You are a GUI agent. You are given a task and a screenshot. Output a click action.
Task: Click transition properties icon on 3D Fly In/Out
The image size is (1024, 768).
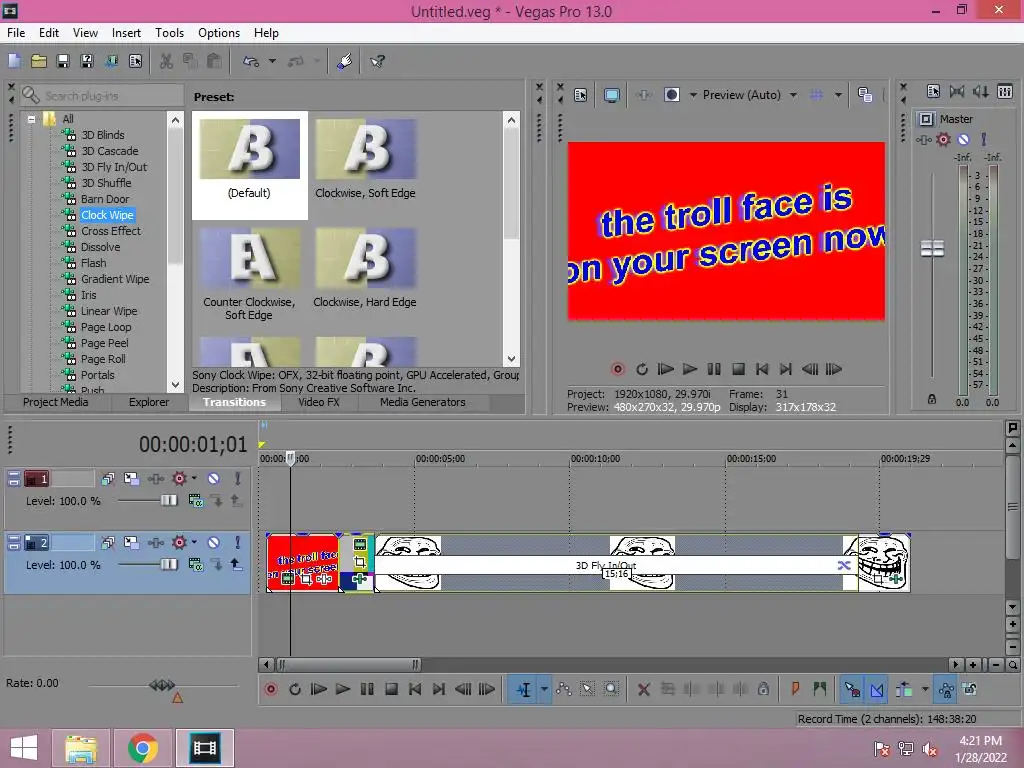(844, 565)
